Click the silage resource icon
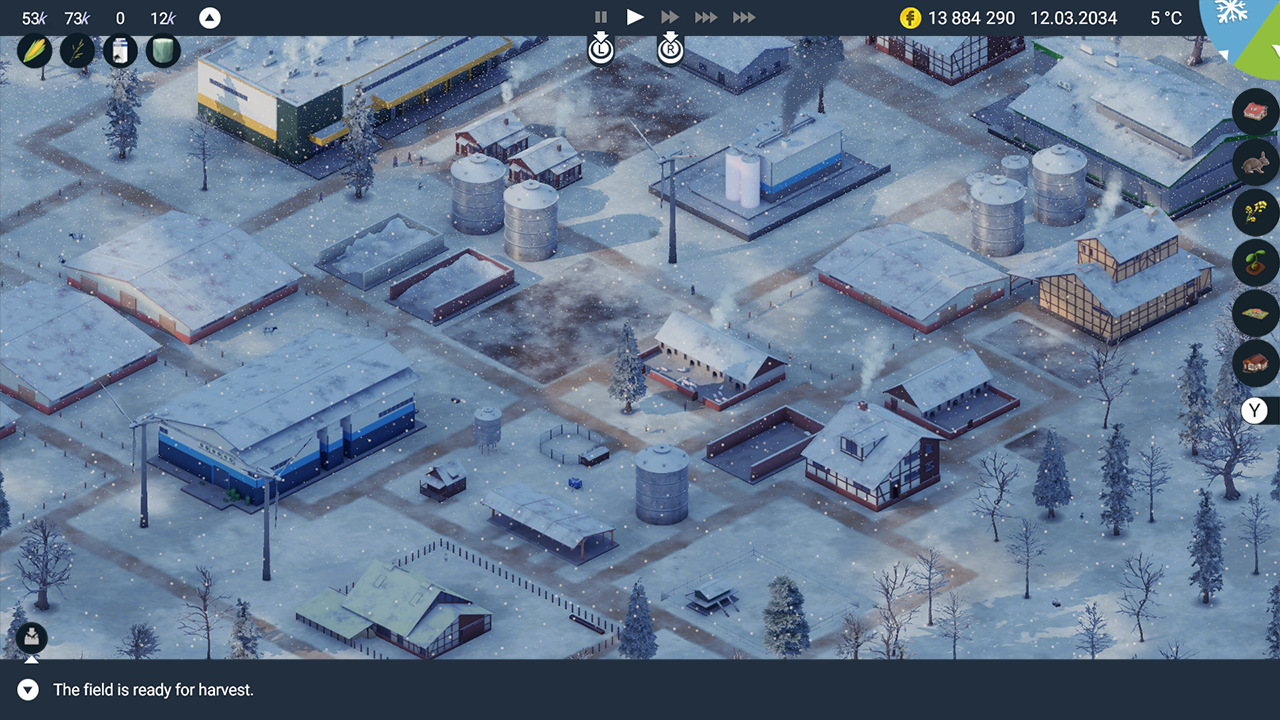Image resolution: width=1280 pixels, height=720 pixels. pos(161,50)
